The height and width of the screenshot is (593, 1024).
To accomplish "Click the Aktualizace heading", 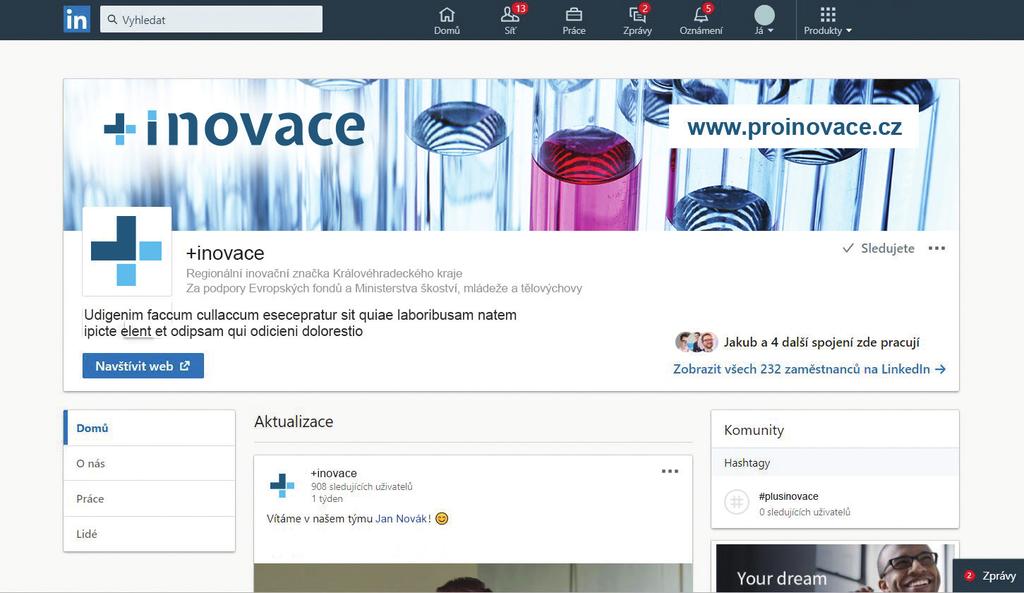I will click(293, 421).
